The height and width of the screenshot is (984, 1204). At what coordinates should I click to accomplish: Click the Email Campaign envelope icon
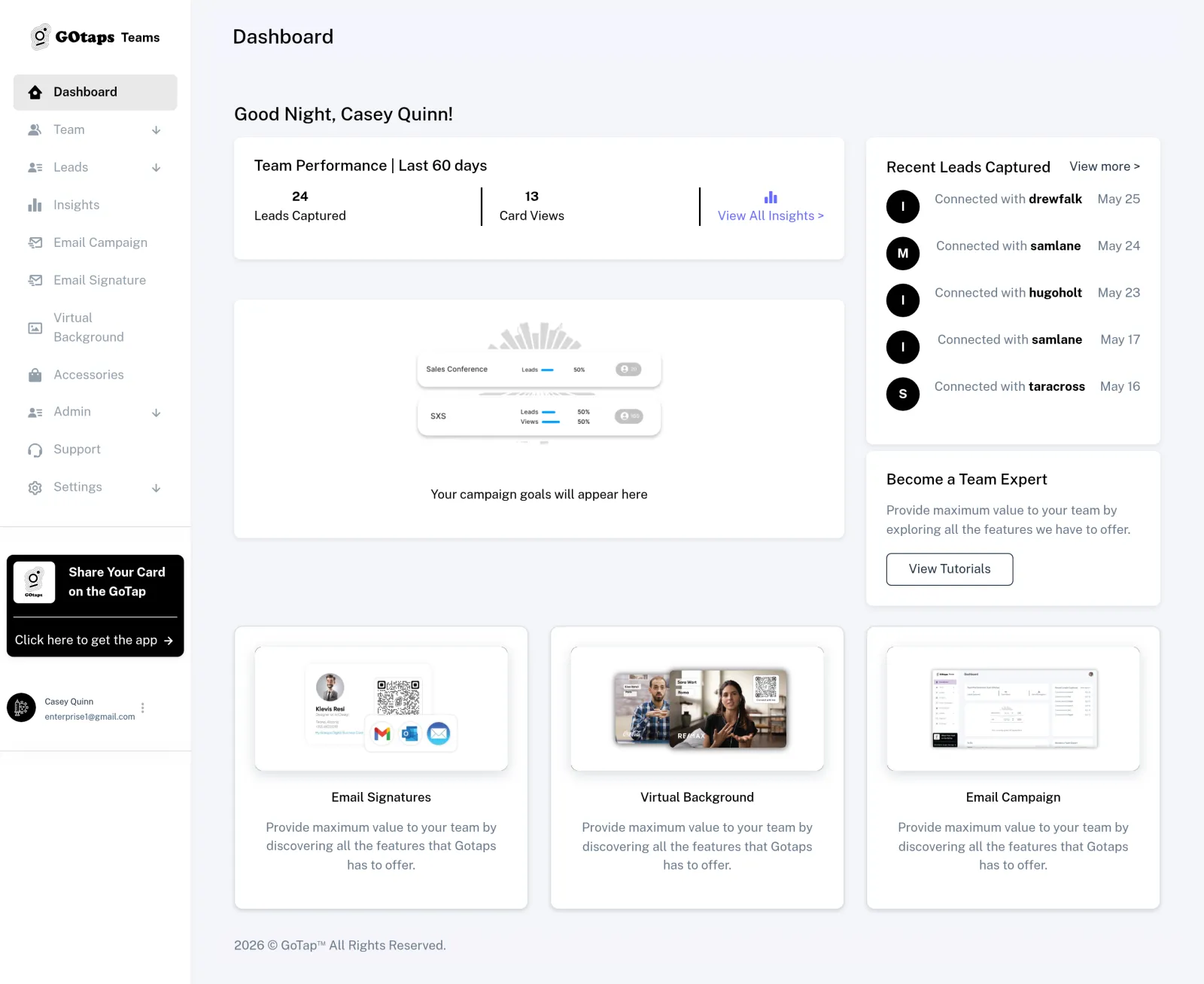pos(35,242)
